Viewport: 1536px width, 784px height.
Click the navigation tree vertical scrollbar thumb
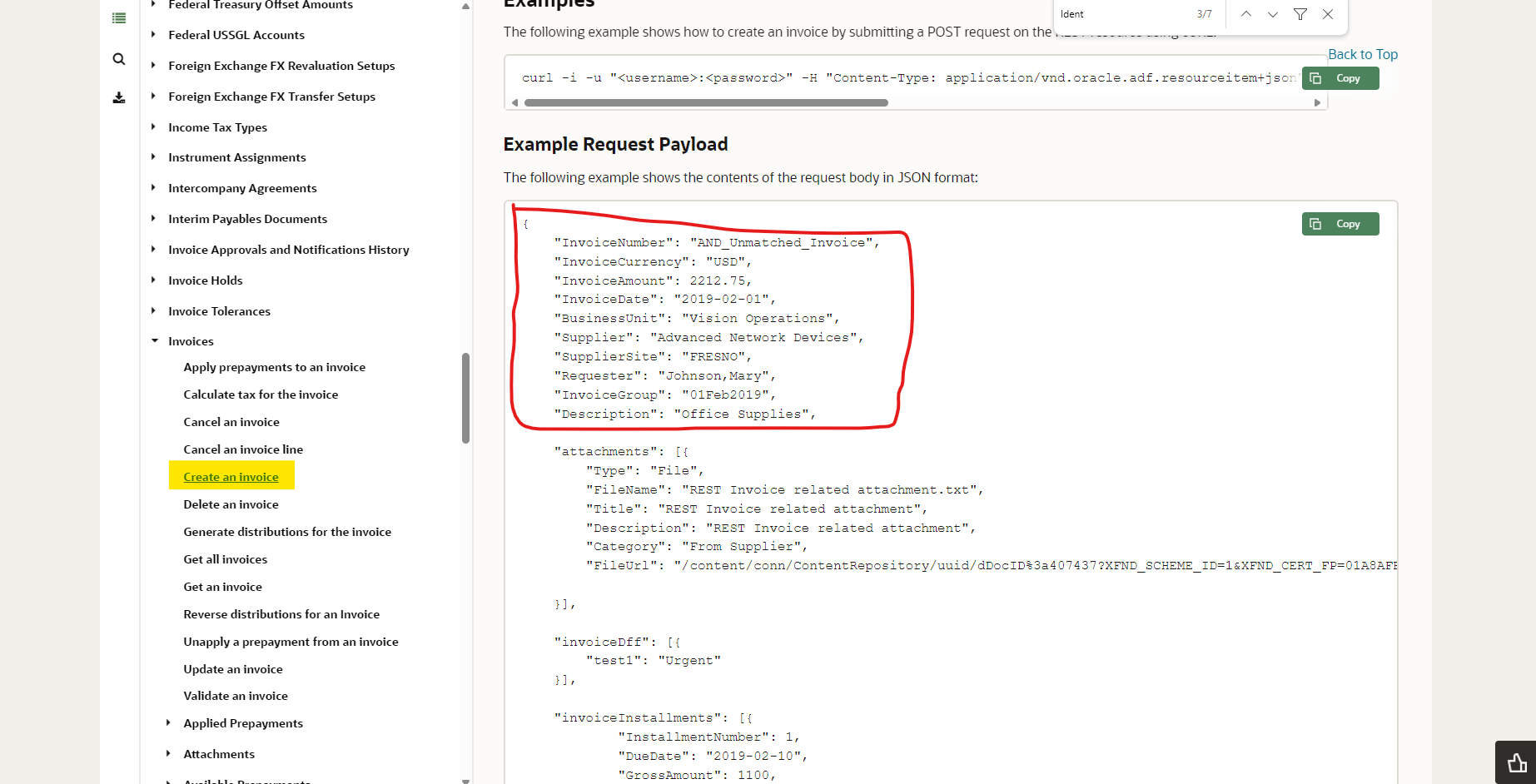[466, 398]
